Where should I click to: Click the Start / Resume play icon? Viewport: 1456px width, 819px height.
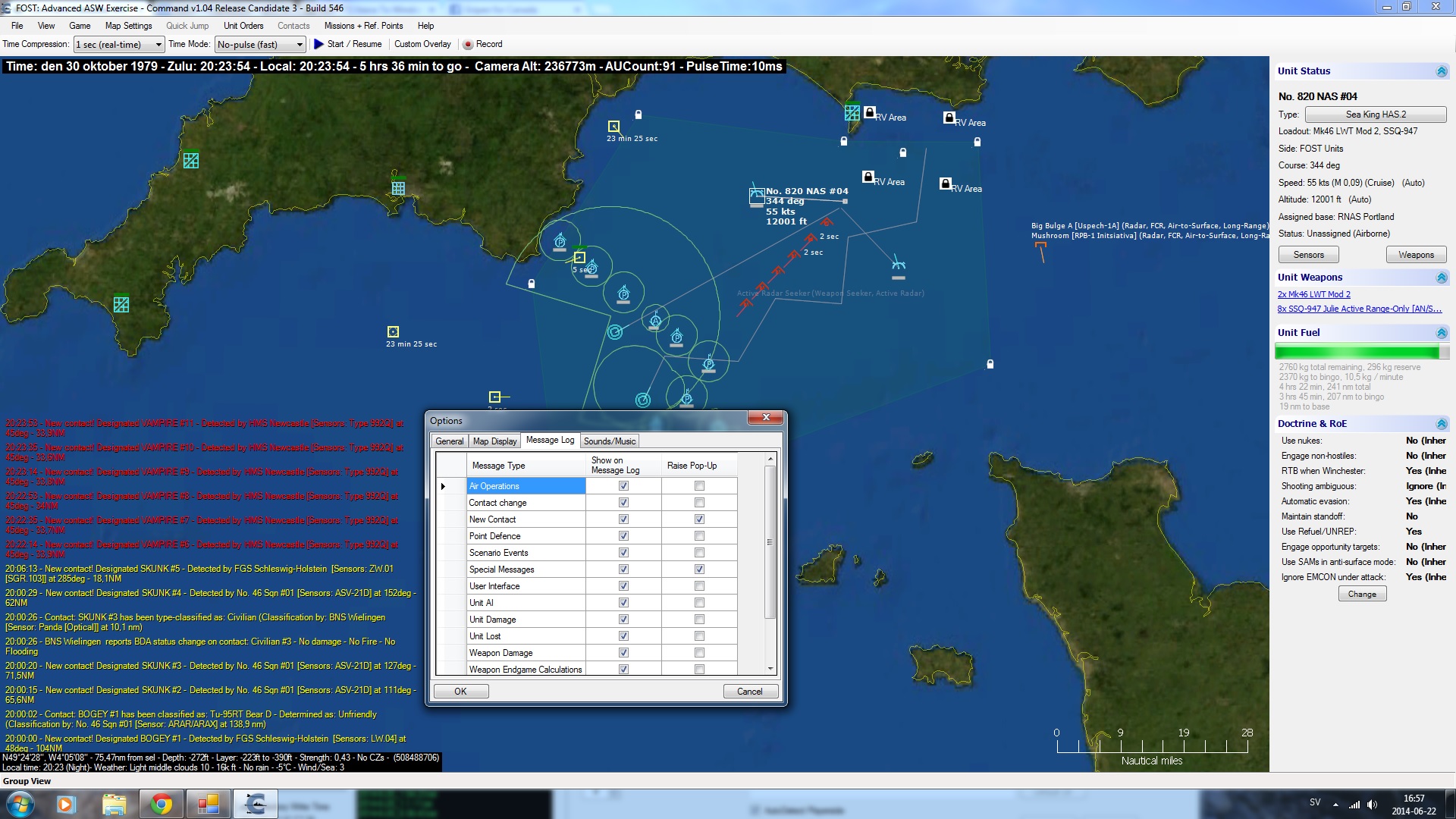tap(318, 44)
